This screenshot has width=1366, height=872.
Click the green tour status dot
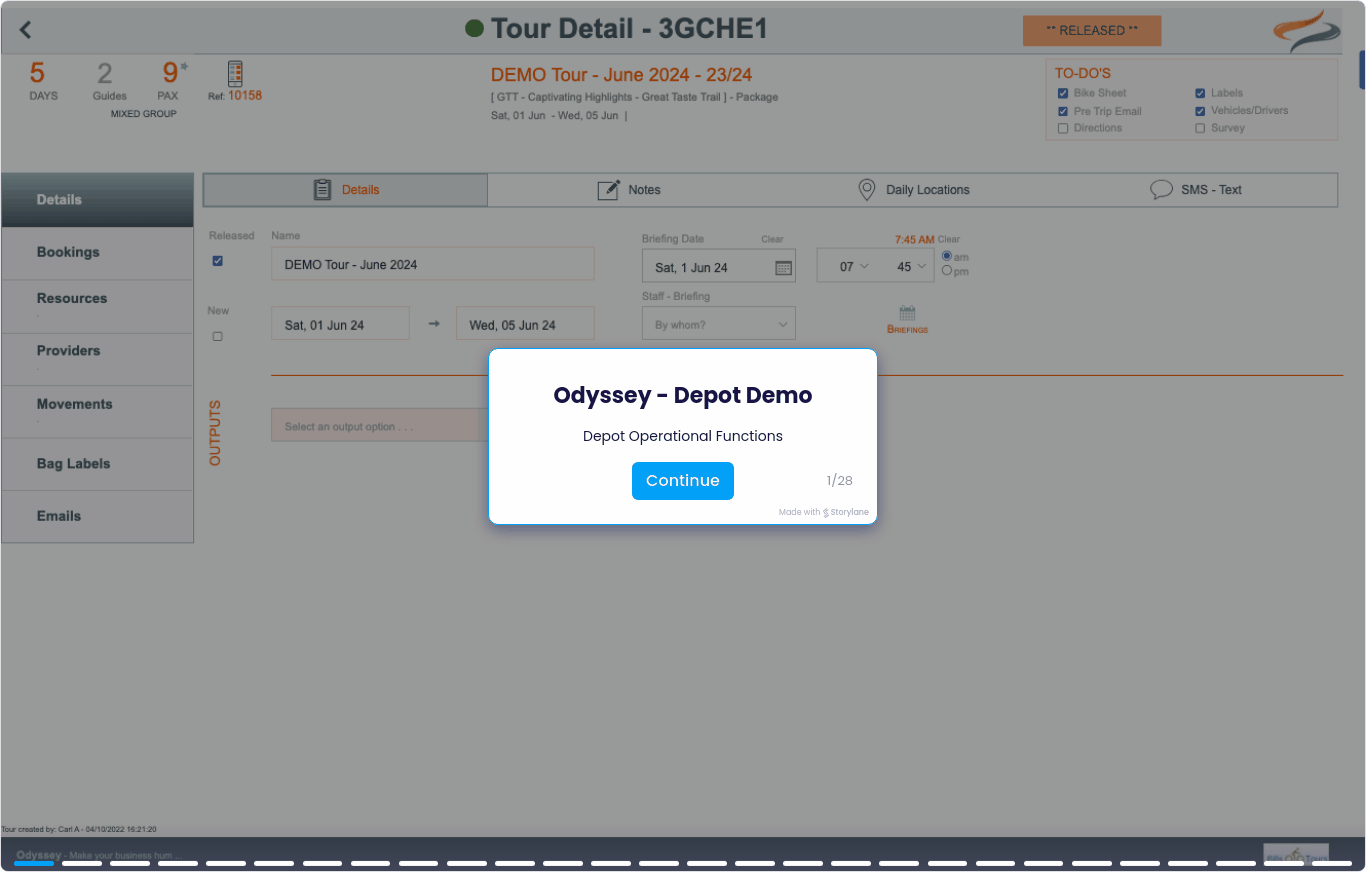click(x=475, y=29)
